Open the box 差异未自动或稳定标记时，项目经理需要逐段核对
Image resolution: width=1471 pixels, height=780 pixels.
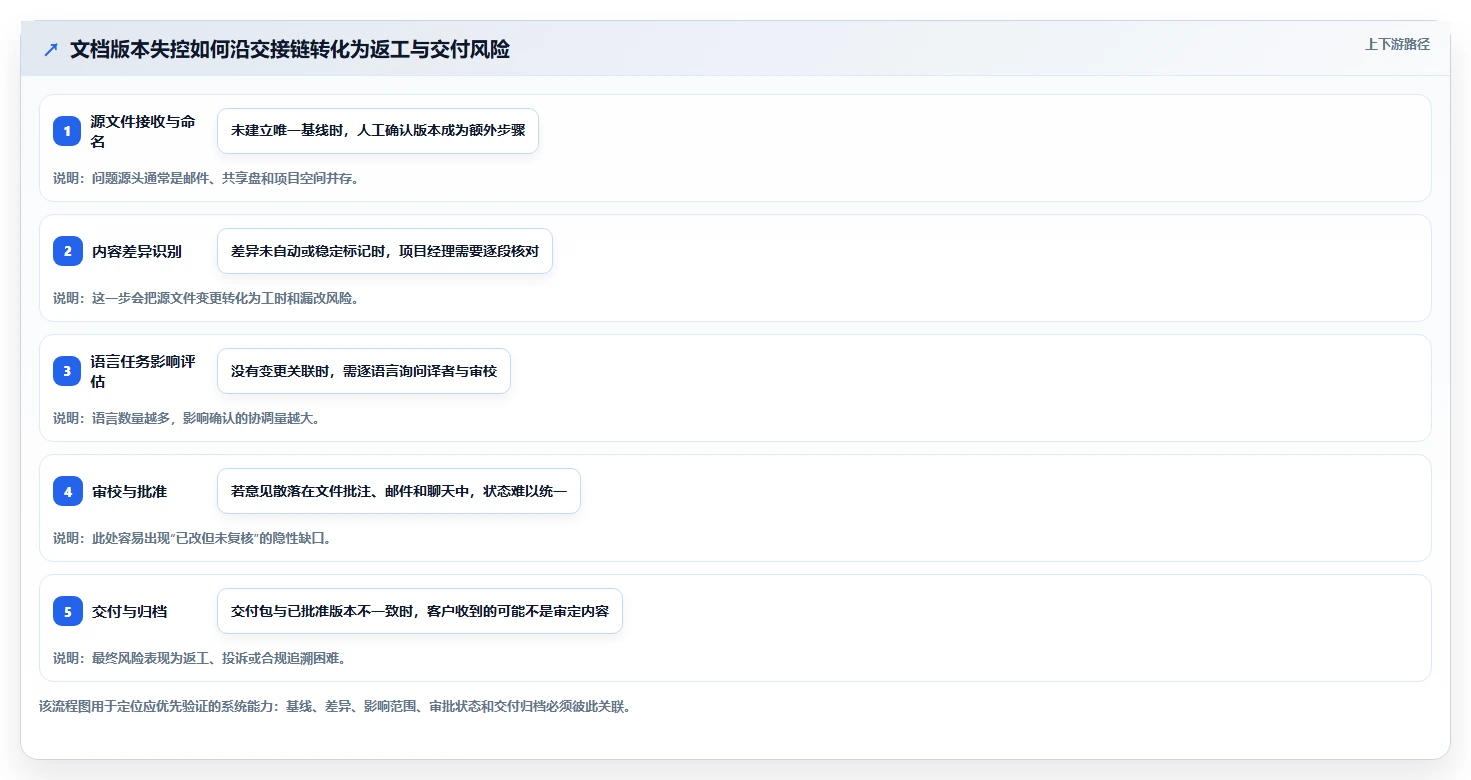pyautogui.click(x=385, y=251)
